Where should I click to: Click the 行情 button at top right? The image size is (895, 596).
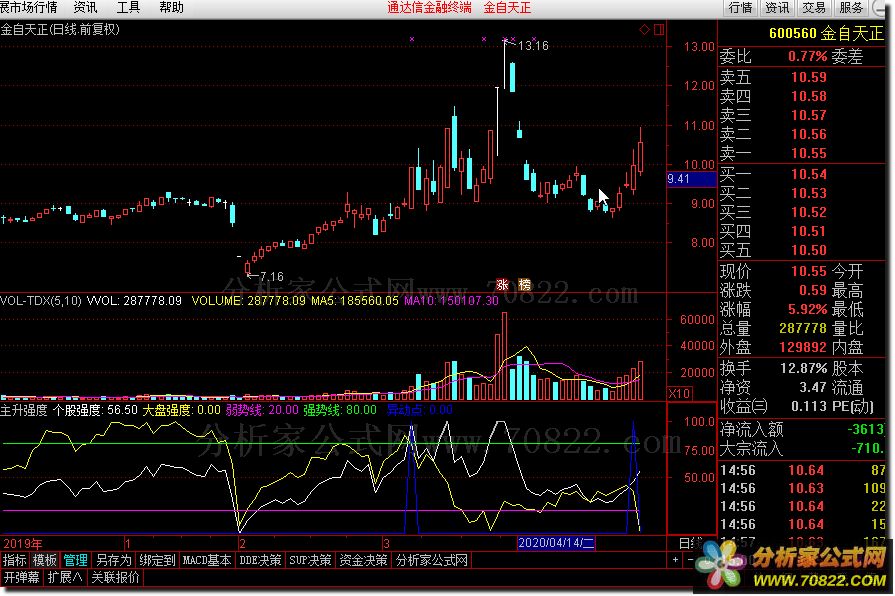tap(741, 7)
